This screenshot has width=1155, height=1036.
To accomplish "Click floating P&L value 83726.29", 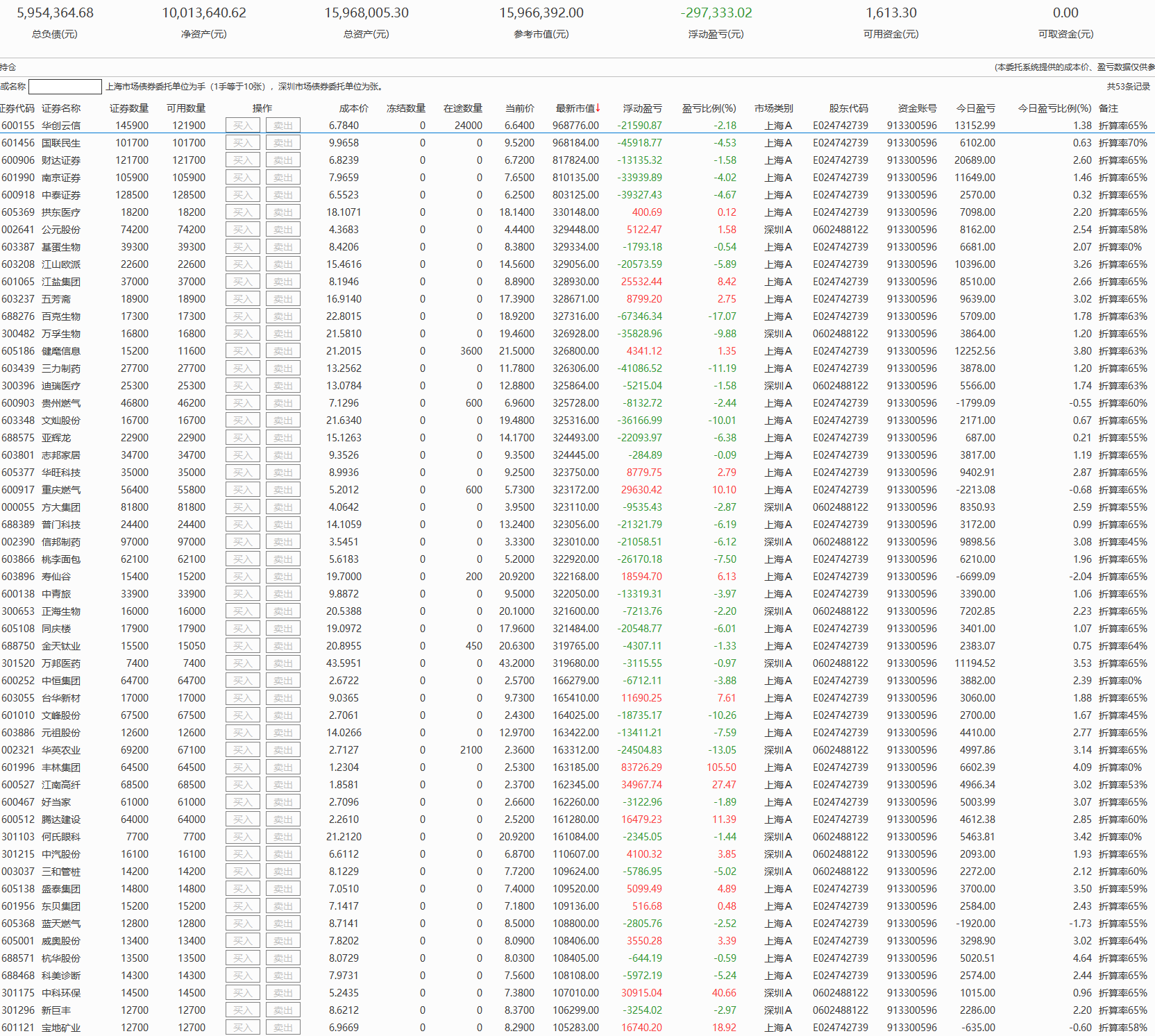I will (x=641, y=767).
